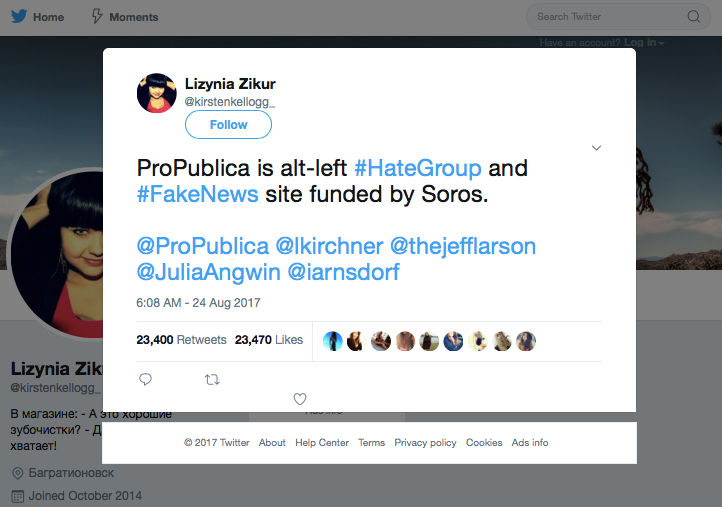Follow Lizynia Zikur
The image size is (722, 507).
click(228, 125)
